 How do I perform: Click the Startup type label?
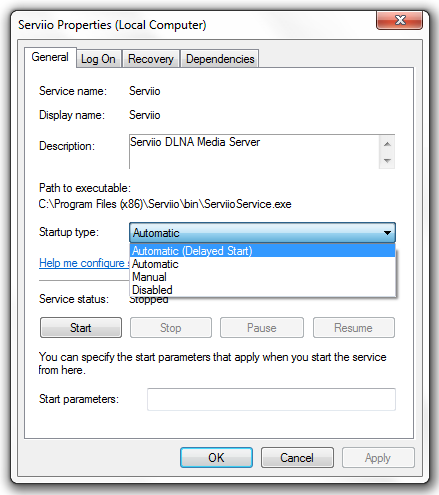pyautogui.click(x=69, y=232)
